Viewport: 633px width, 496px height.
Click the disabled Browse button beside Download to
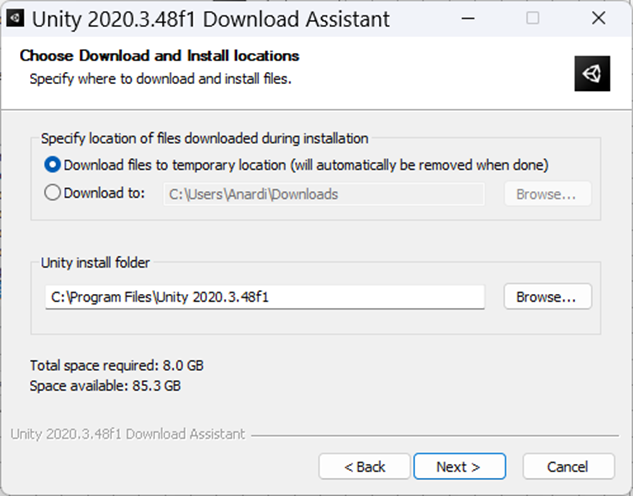click(x=547, y=194)
